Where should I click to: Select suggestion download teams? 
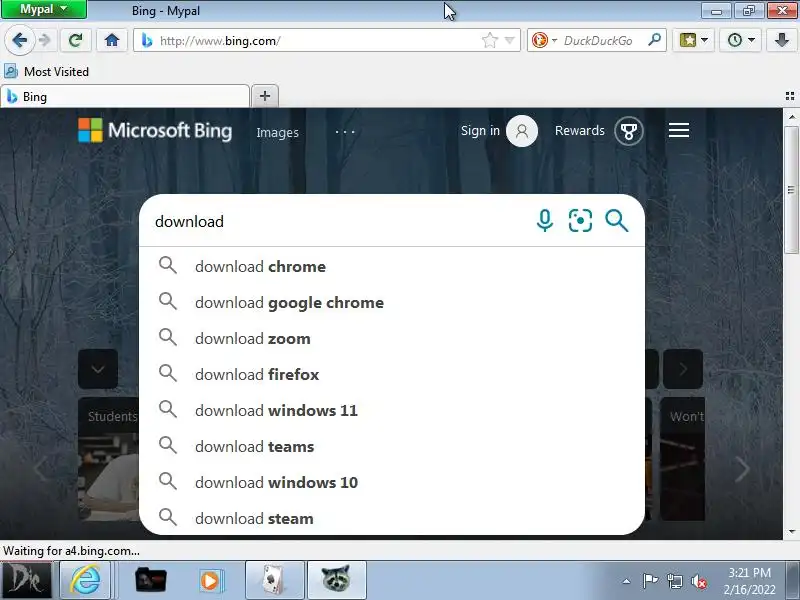392,446
